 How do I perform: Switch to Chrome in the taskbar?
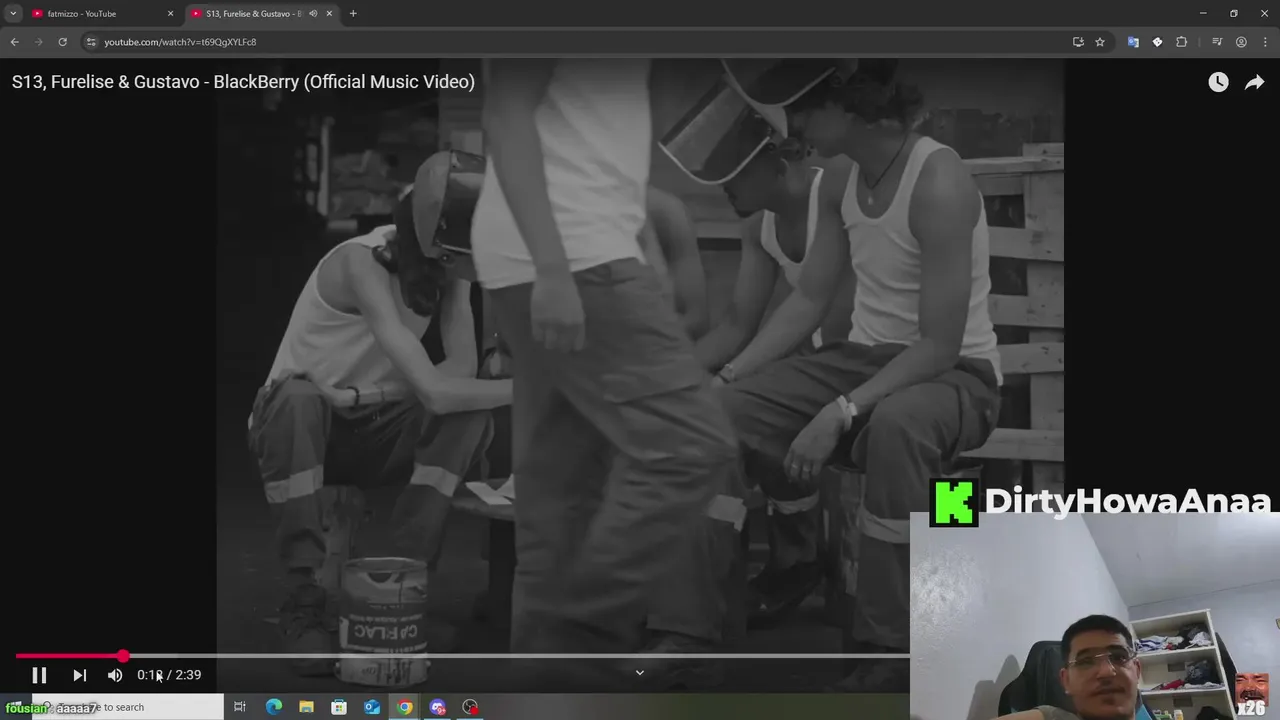pos(405,707)
